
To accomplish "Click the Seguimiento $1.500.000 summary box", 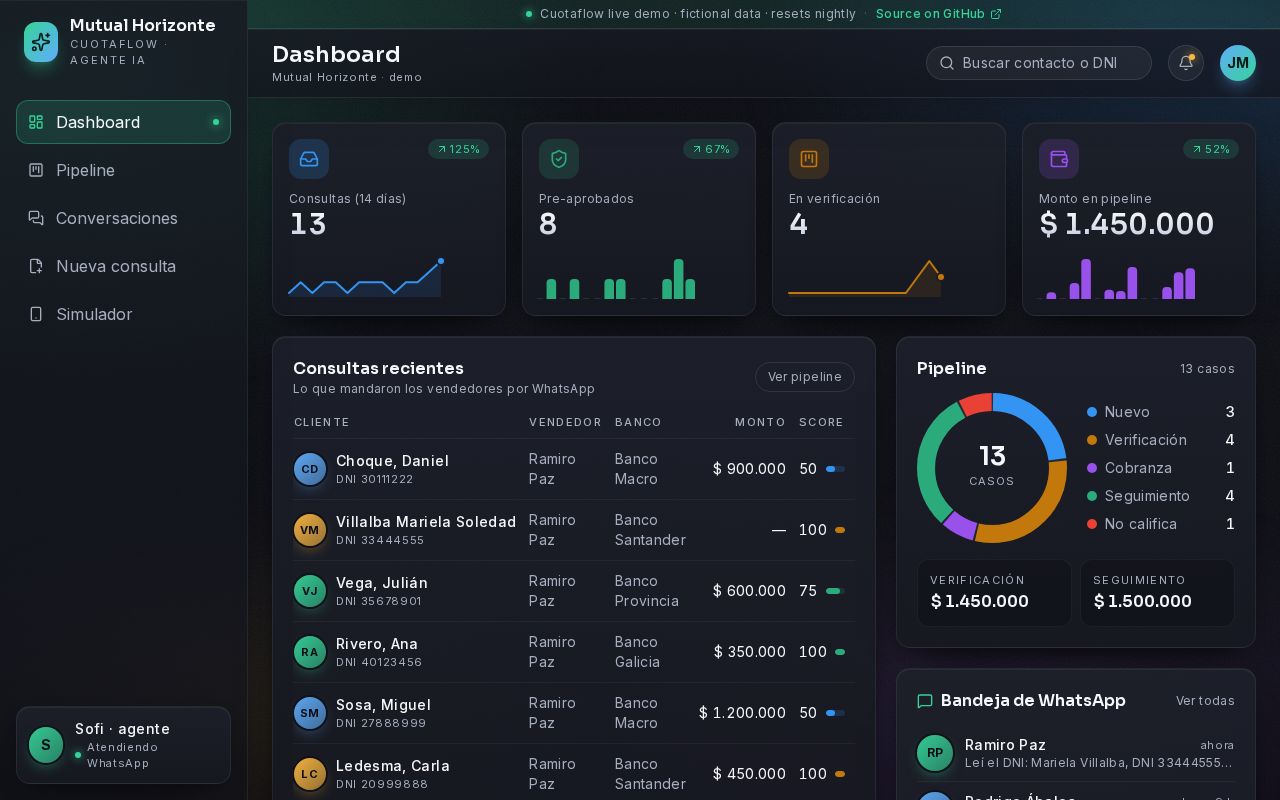I will [x=1157, y=593].
